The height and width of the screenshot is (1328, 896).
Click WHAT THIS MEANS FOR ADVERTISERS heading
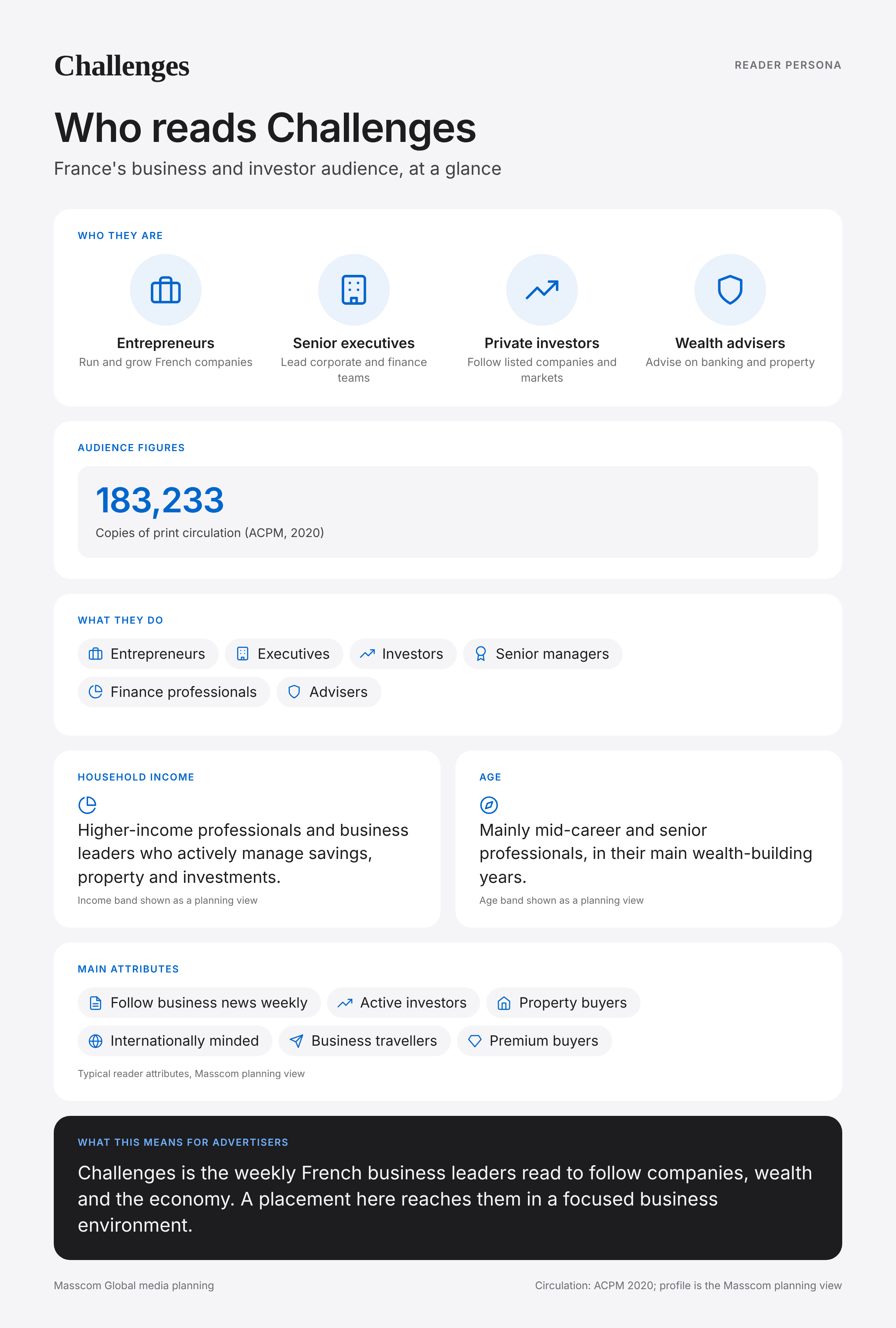point(183,1142)
